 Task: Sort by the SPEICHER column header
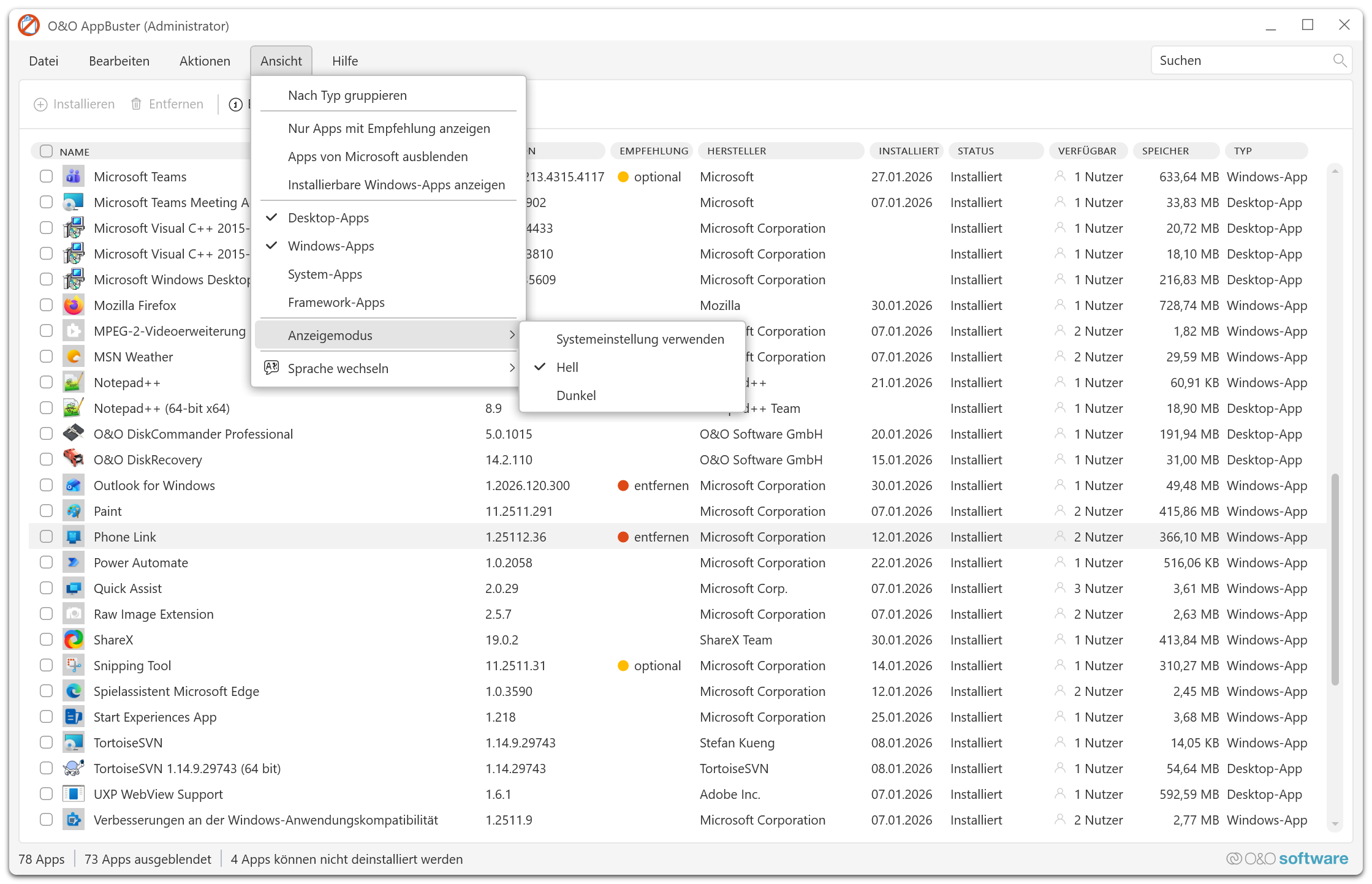pyautogui.click(x=1165, y=151)
